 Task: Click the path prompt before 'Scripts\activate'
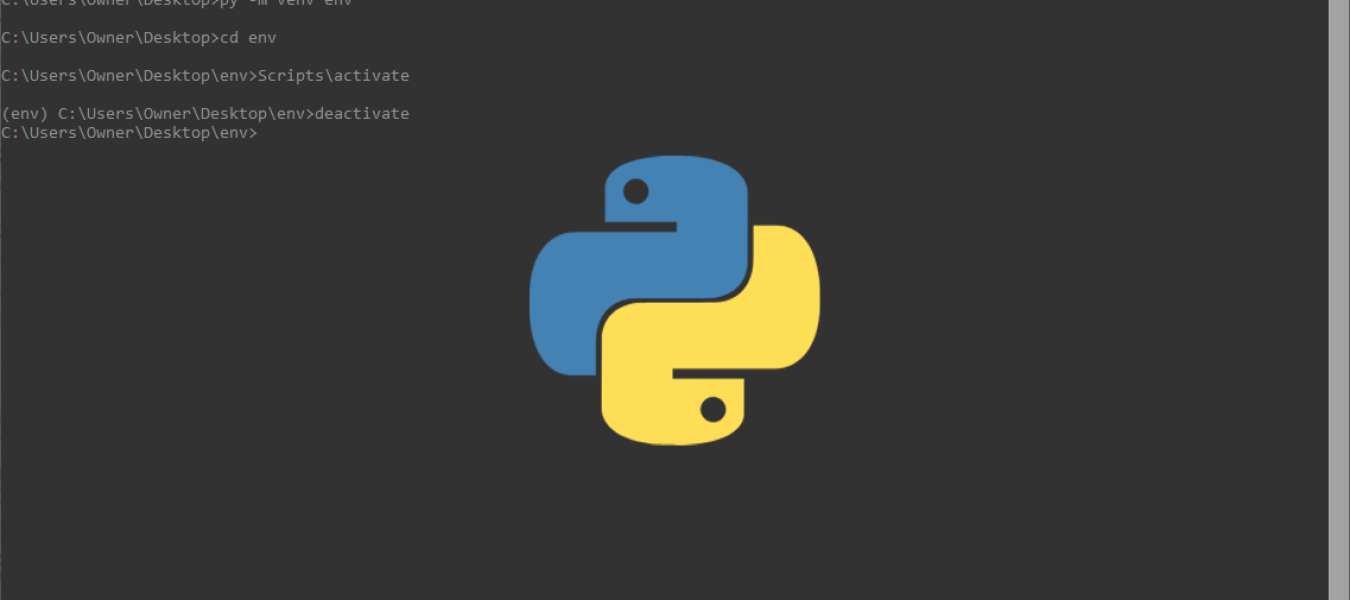127,76
